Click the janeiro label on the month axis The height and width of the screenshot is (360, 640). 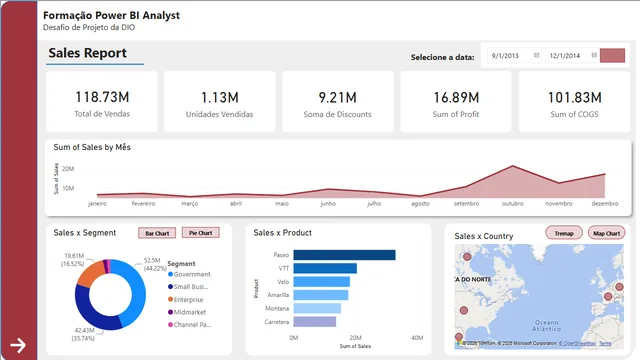click(97, 203)
